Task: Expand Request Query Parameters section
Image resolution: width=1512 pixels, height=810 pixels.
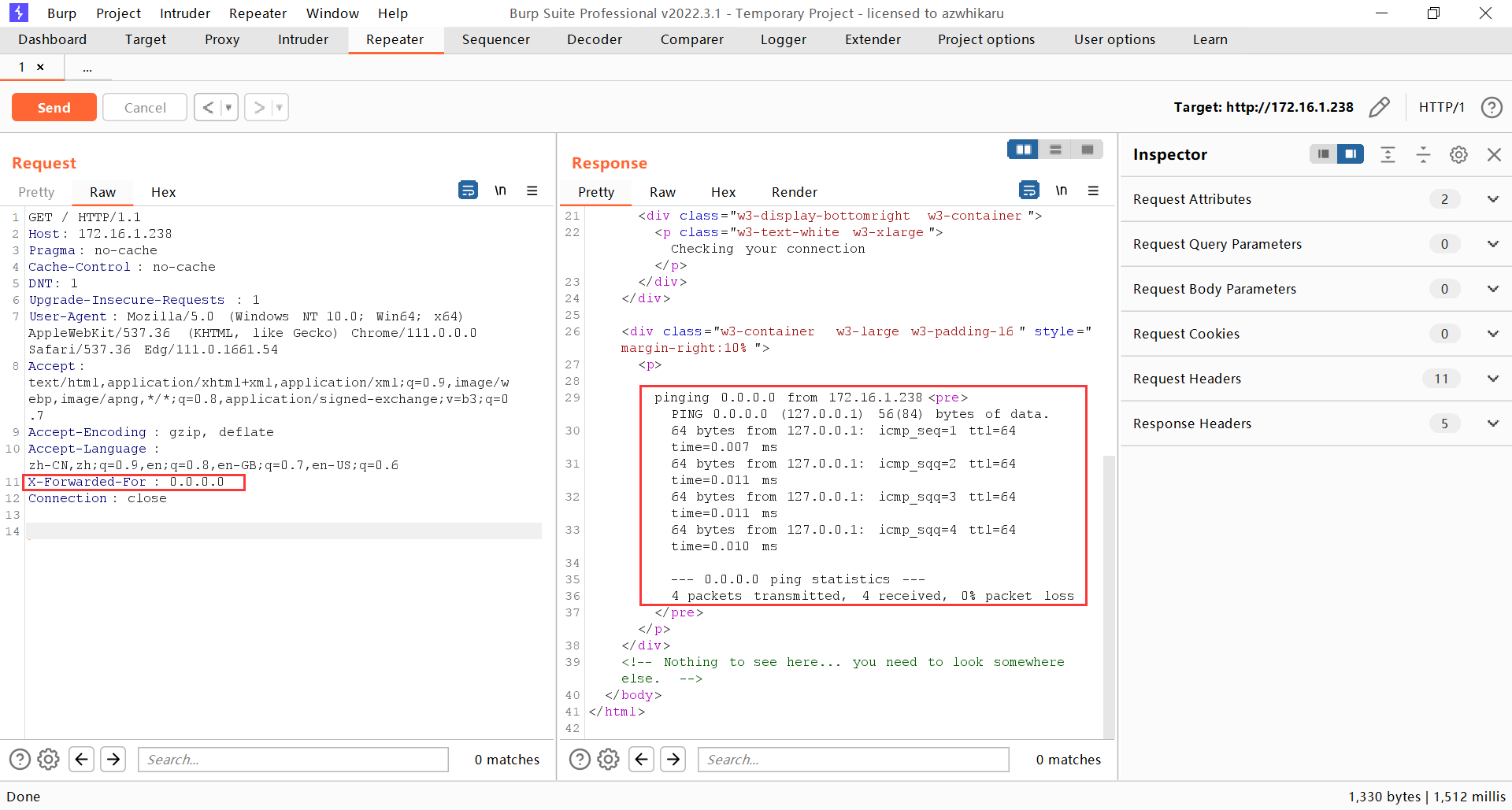Action: pyautogui.click(x=1492, y=244)
